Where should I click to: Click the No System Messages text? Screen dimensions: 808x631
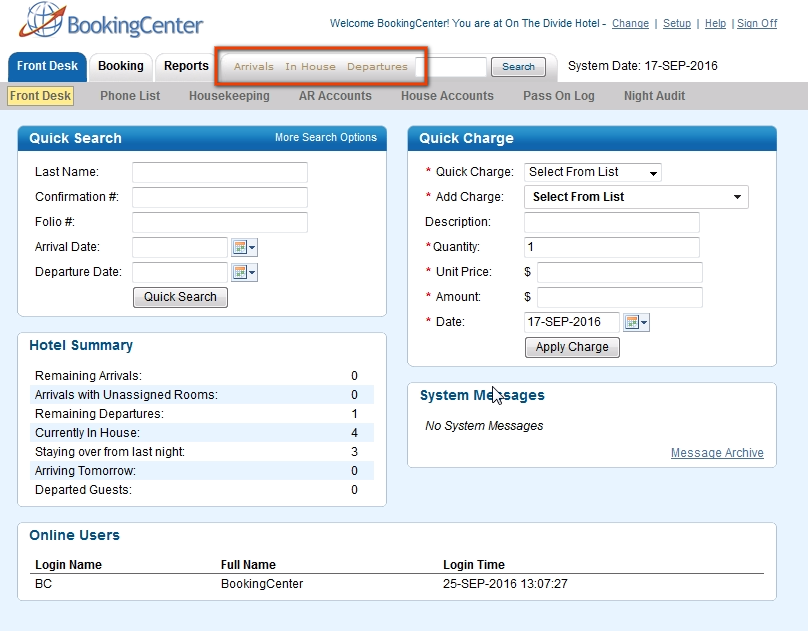pos(484,425)
